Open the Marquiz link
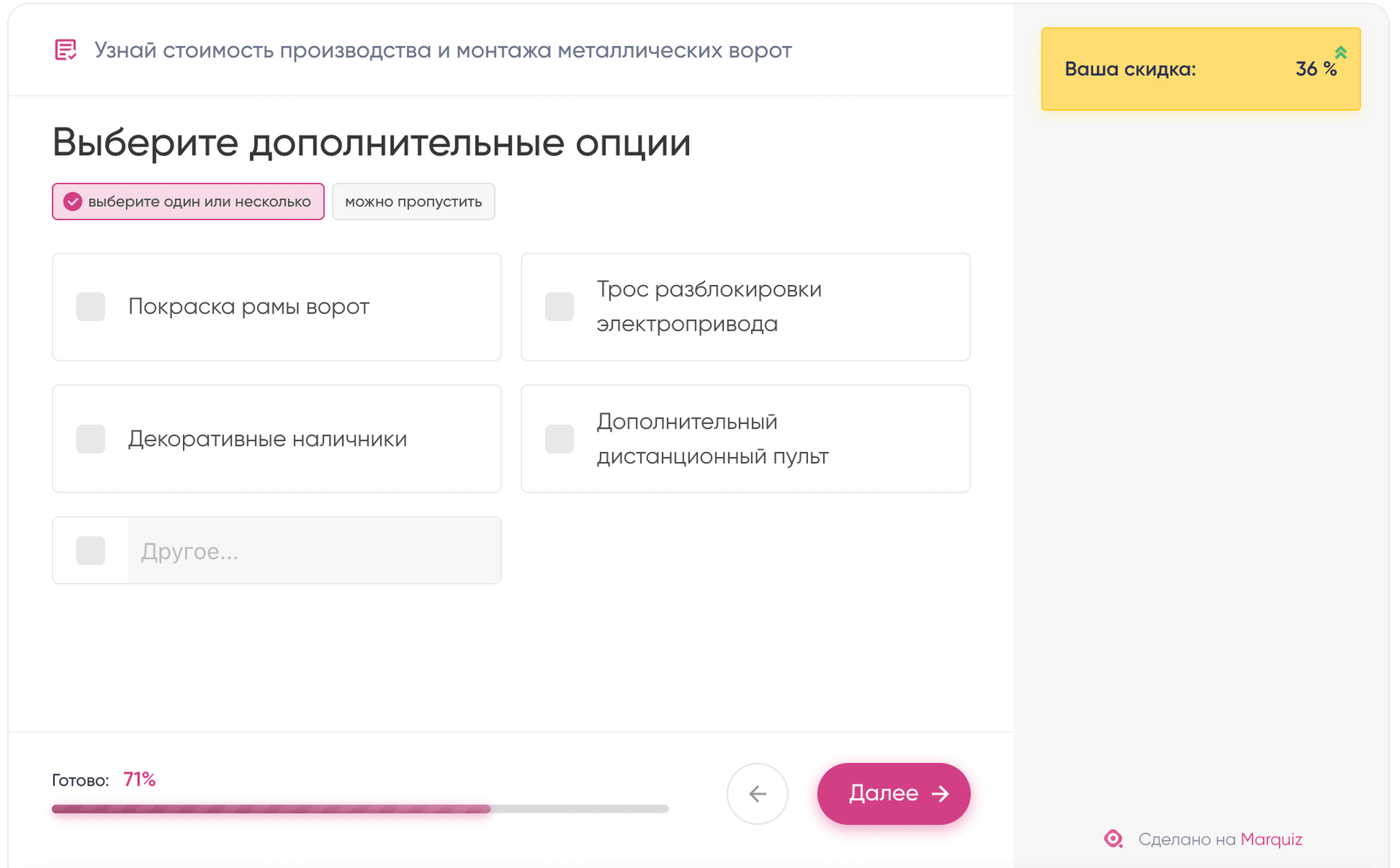Image resolution: width=1400 pixels, height=868 pixels. [1271, 840]
